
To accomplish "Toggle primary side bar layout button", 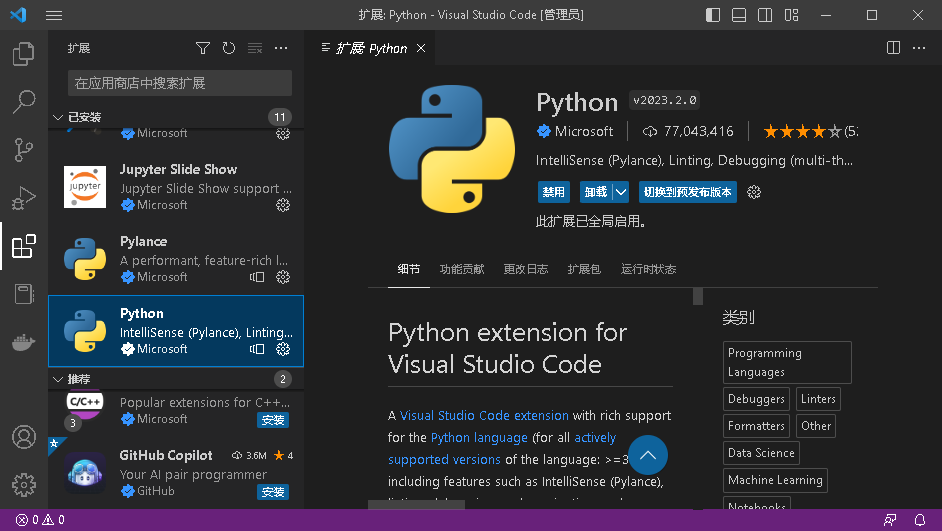I will click(713, 15).
